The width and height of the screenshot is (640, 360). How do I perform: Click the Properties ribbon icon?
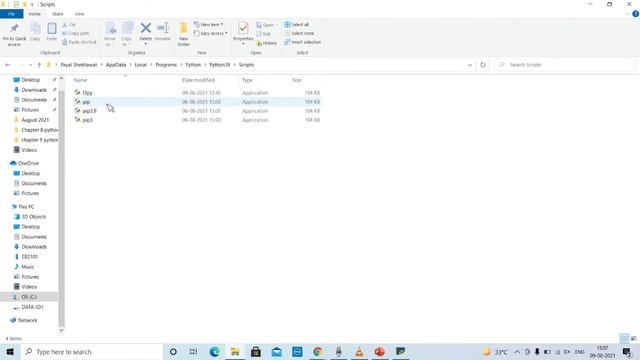click(243, 29)
